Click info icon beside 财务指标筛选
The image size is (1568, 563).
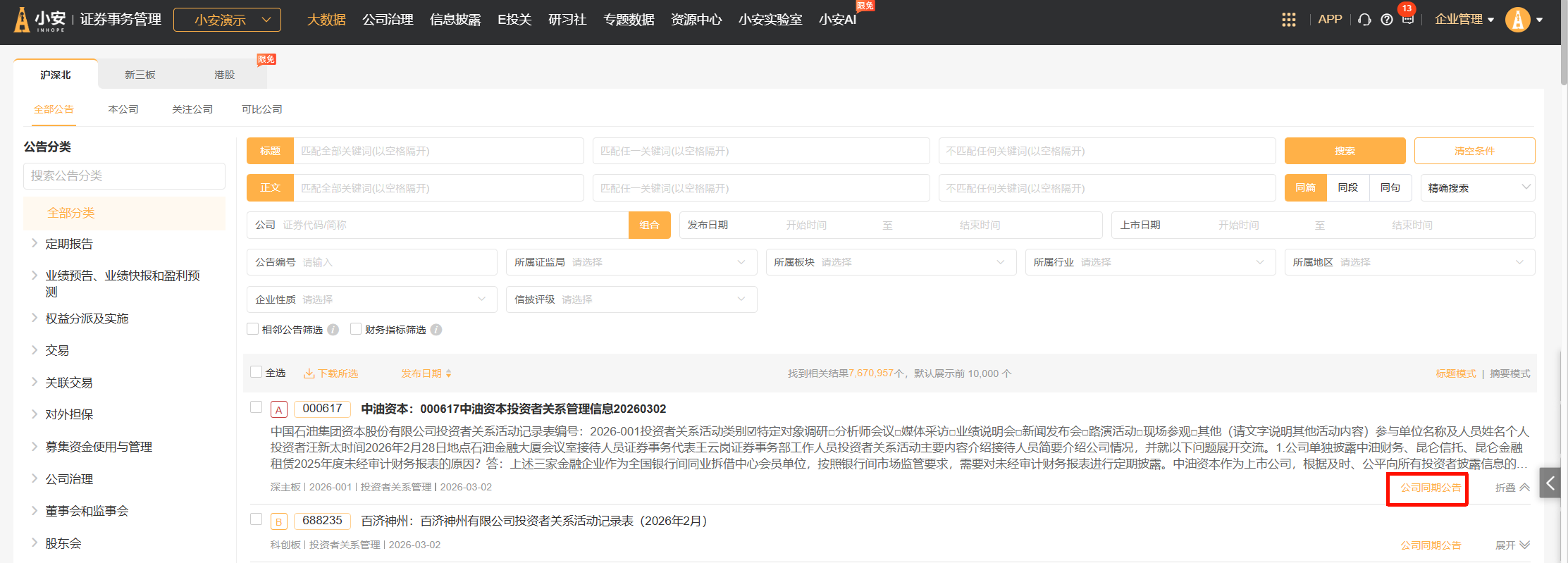pyautogui.click(x=436, y=330)
